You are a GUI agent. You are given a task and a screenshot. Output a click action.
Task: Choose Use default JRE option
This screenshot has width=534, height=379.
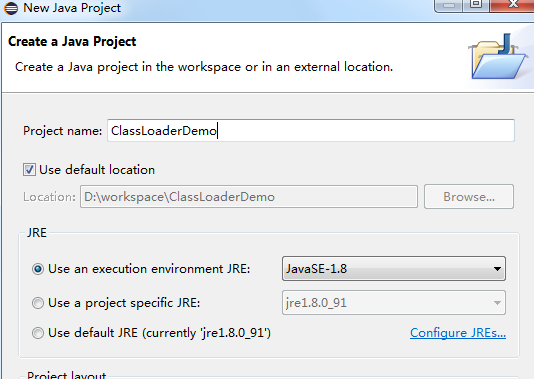(38, 333)
